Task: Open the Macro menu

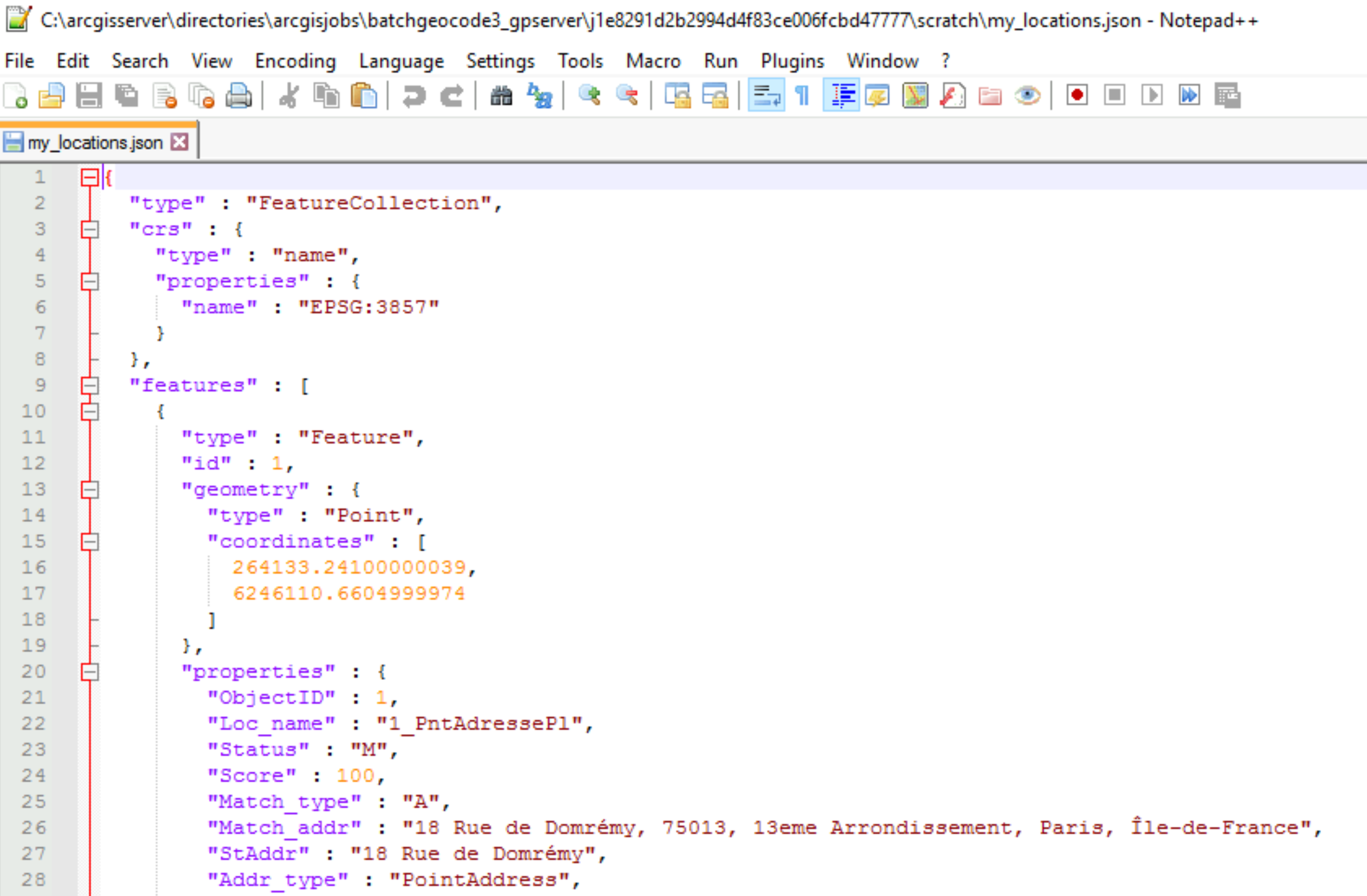Action: 653,61
